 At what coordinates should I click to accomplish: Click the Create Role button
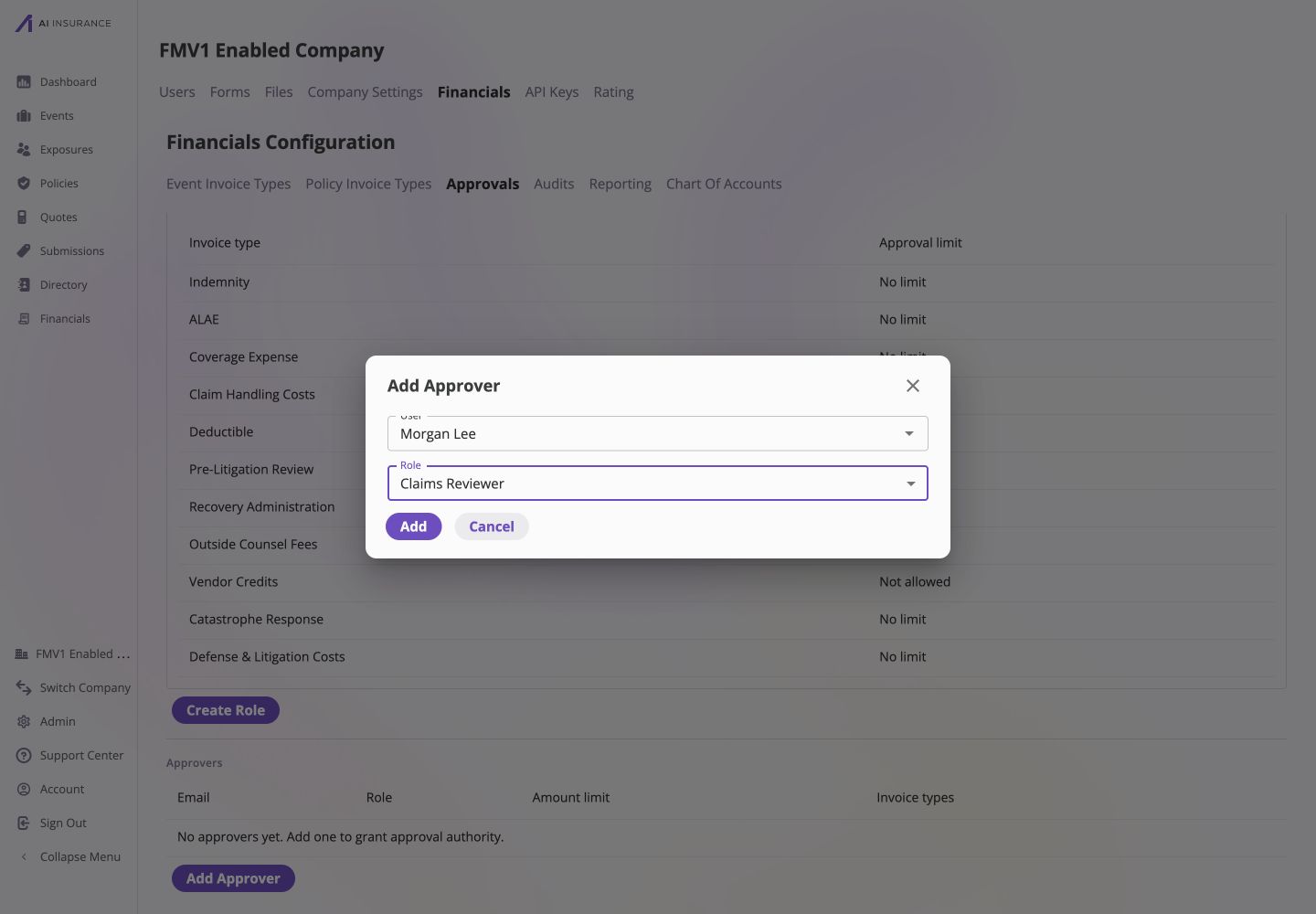[x=226, y=710]
